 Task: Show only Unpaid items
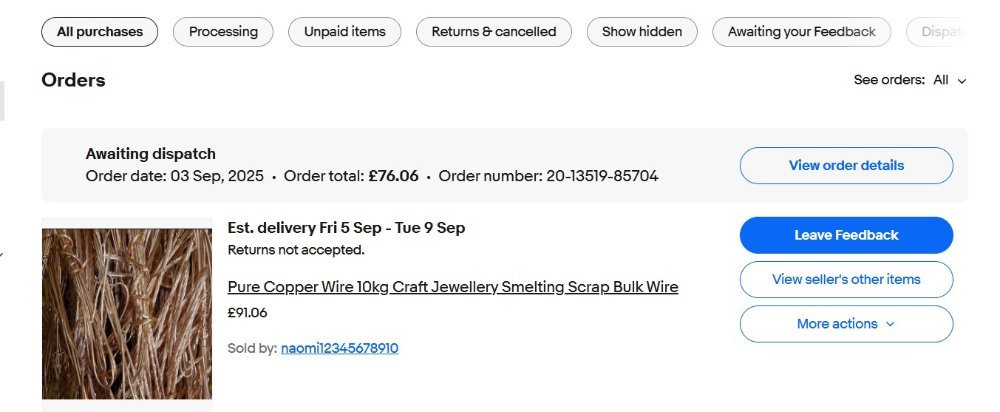(x=344, y=32)
